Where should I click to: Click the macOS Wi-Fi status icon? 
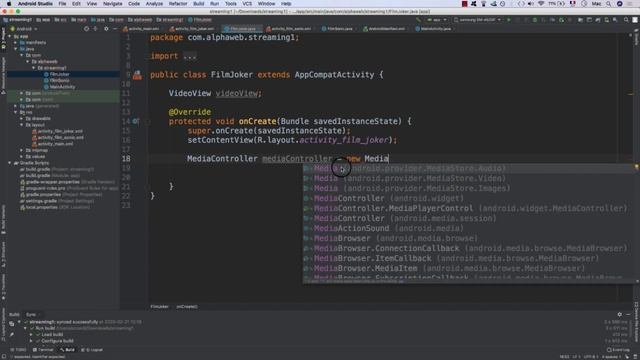(541, 4)
